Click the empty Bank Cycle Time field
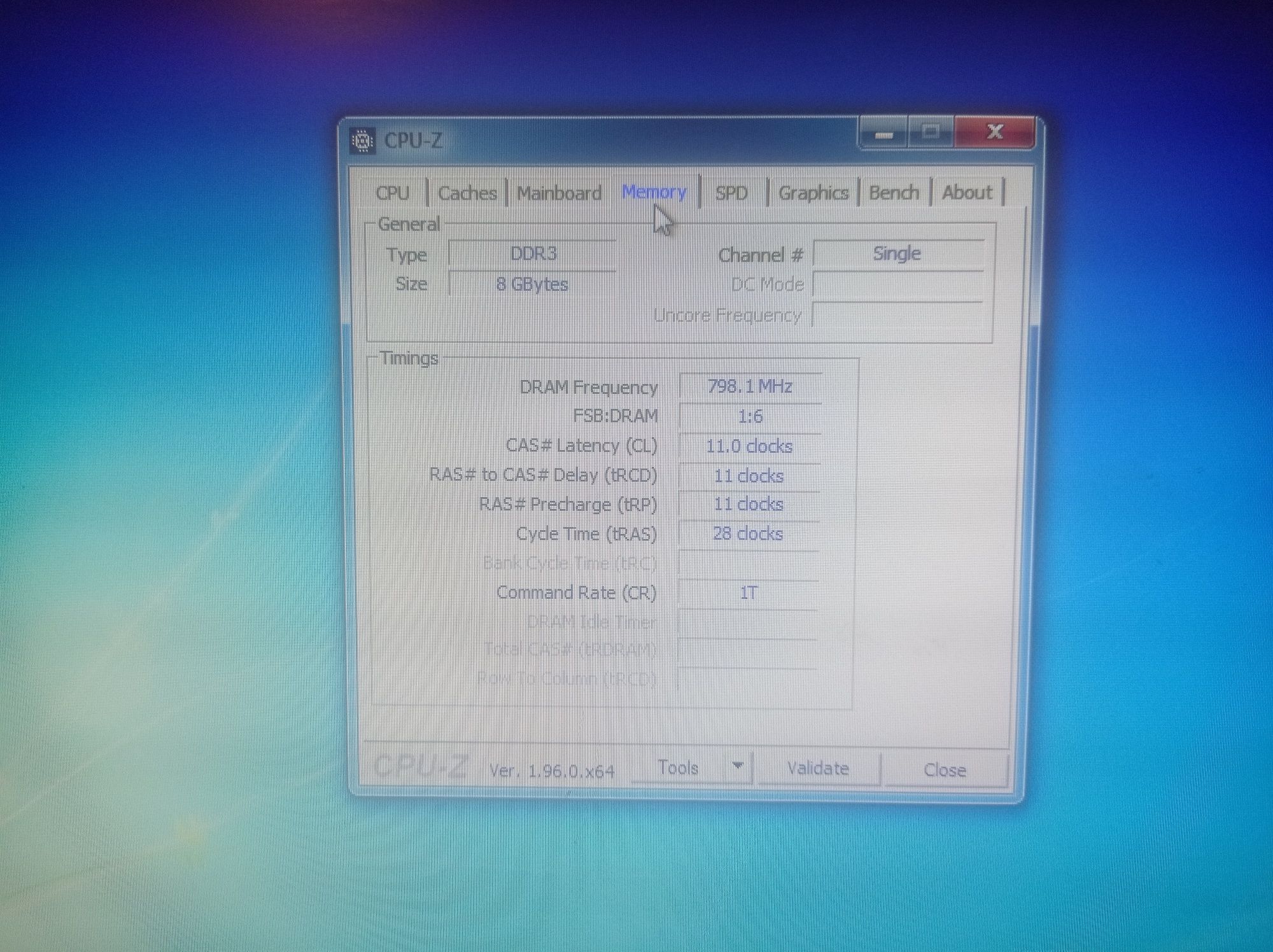 (x=749, y=564)
